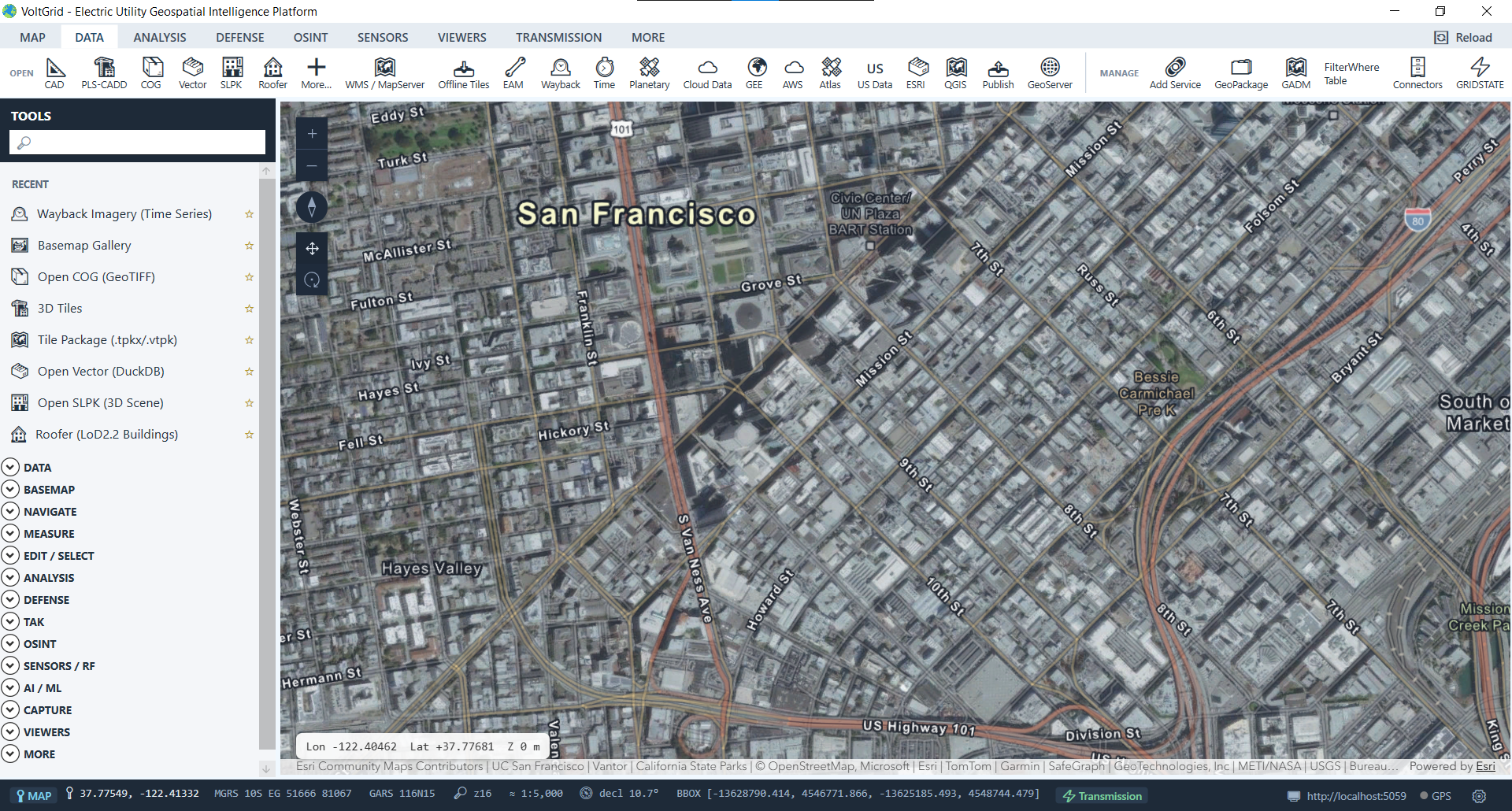Switch to the OSINT ribbon tab
This screenshot has height=811, width=1512.
311,37
